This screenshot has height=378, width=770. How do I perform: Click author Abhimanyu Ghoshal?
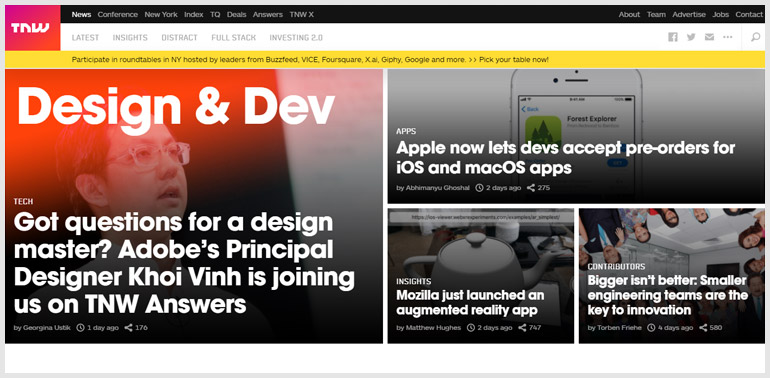coord(438,188)
